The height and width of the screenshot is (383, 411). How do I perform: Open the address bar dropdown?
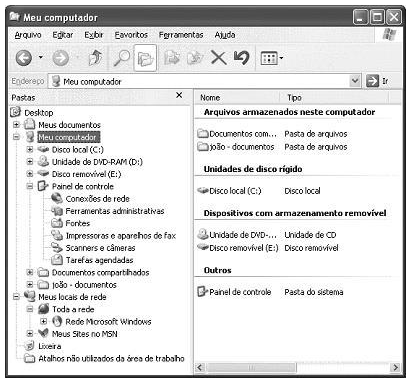[x=355, y=81]
